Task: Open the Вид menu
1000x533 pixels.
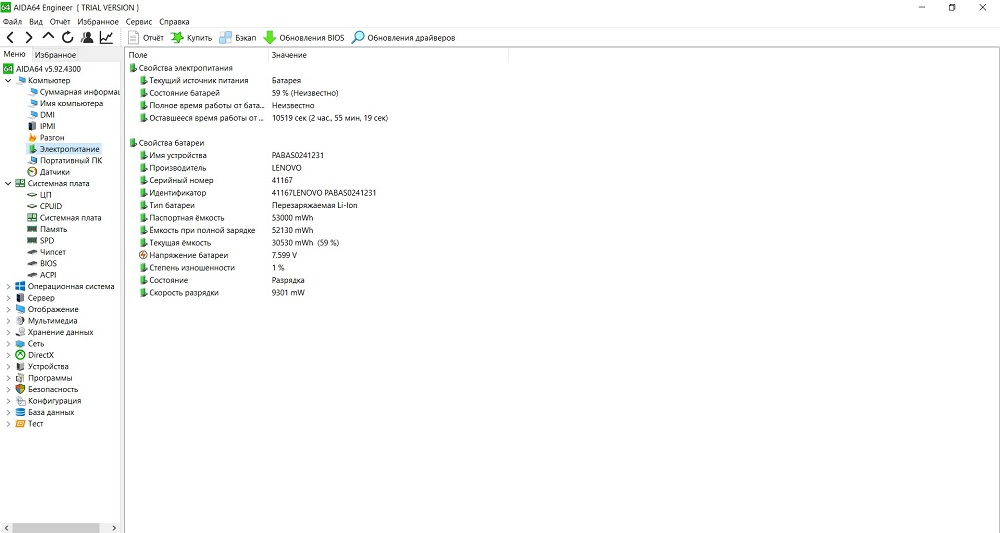Action: click(x=36, y=22)
